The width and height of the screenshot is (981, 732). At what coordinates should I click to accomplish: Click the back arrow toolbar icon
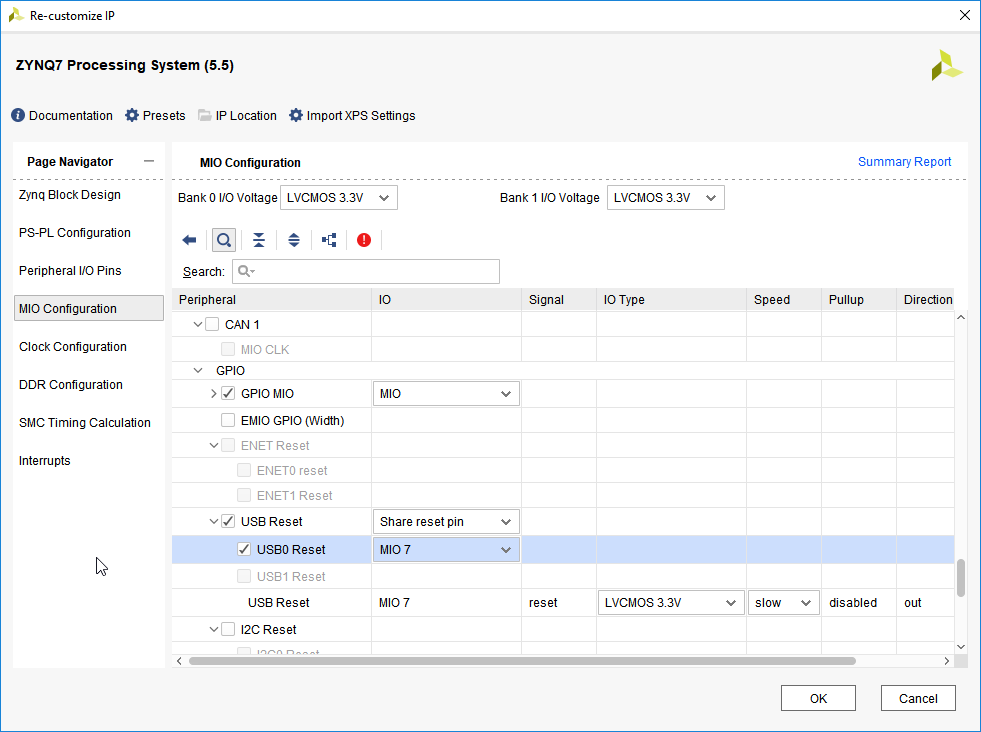[189, 240]
